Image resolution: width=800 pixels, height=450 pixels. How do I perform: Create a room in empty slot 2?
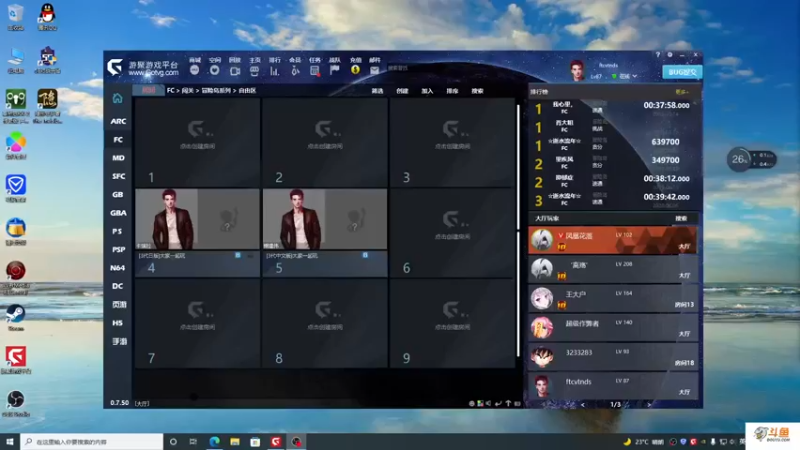325,142
